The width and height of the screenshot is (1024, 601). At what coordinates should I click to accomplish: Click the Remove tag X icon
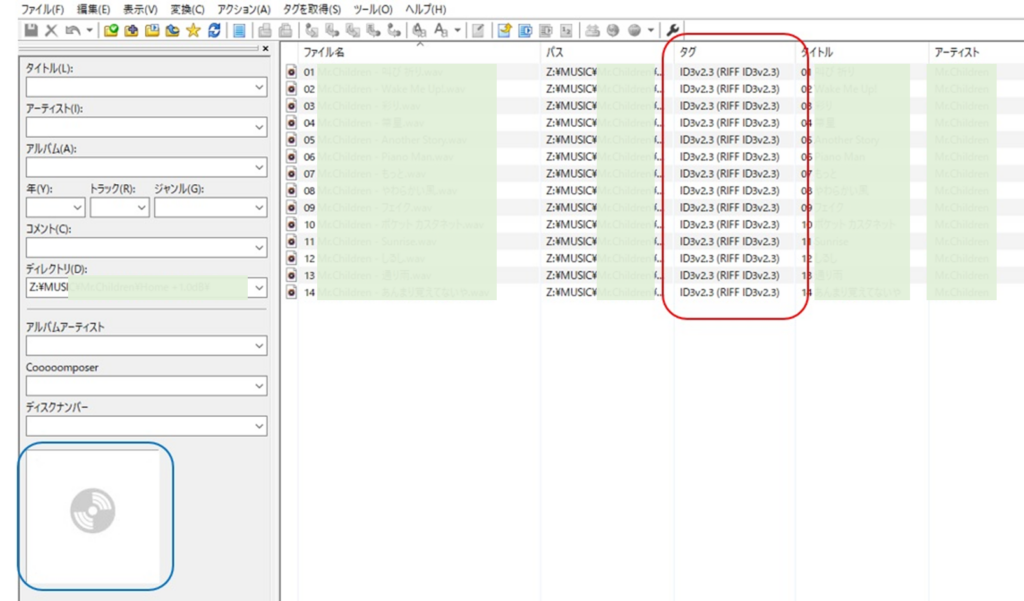51,30
